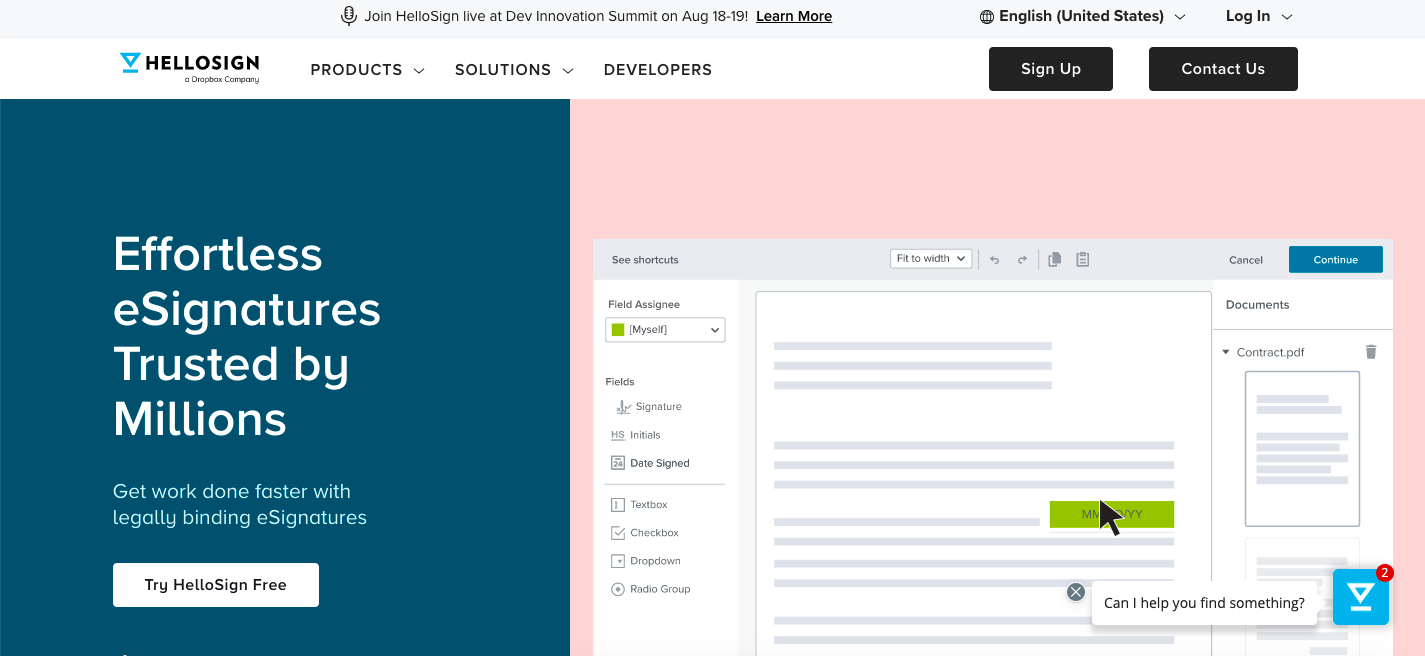Select the Signature field icon
Screen dimensions: 1425x656
pos(623,407)
